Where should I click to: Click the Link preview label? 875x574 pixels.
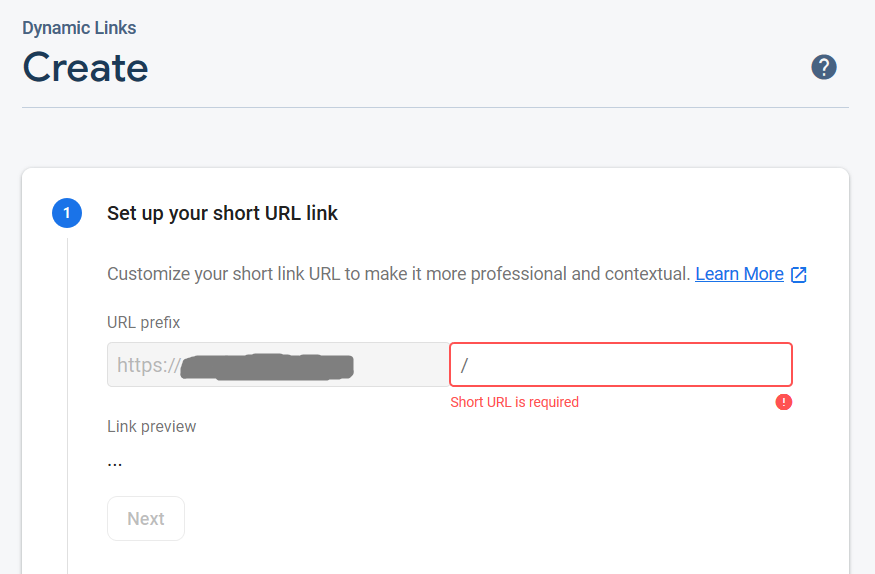[152, 426]
